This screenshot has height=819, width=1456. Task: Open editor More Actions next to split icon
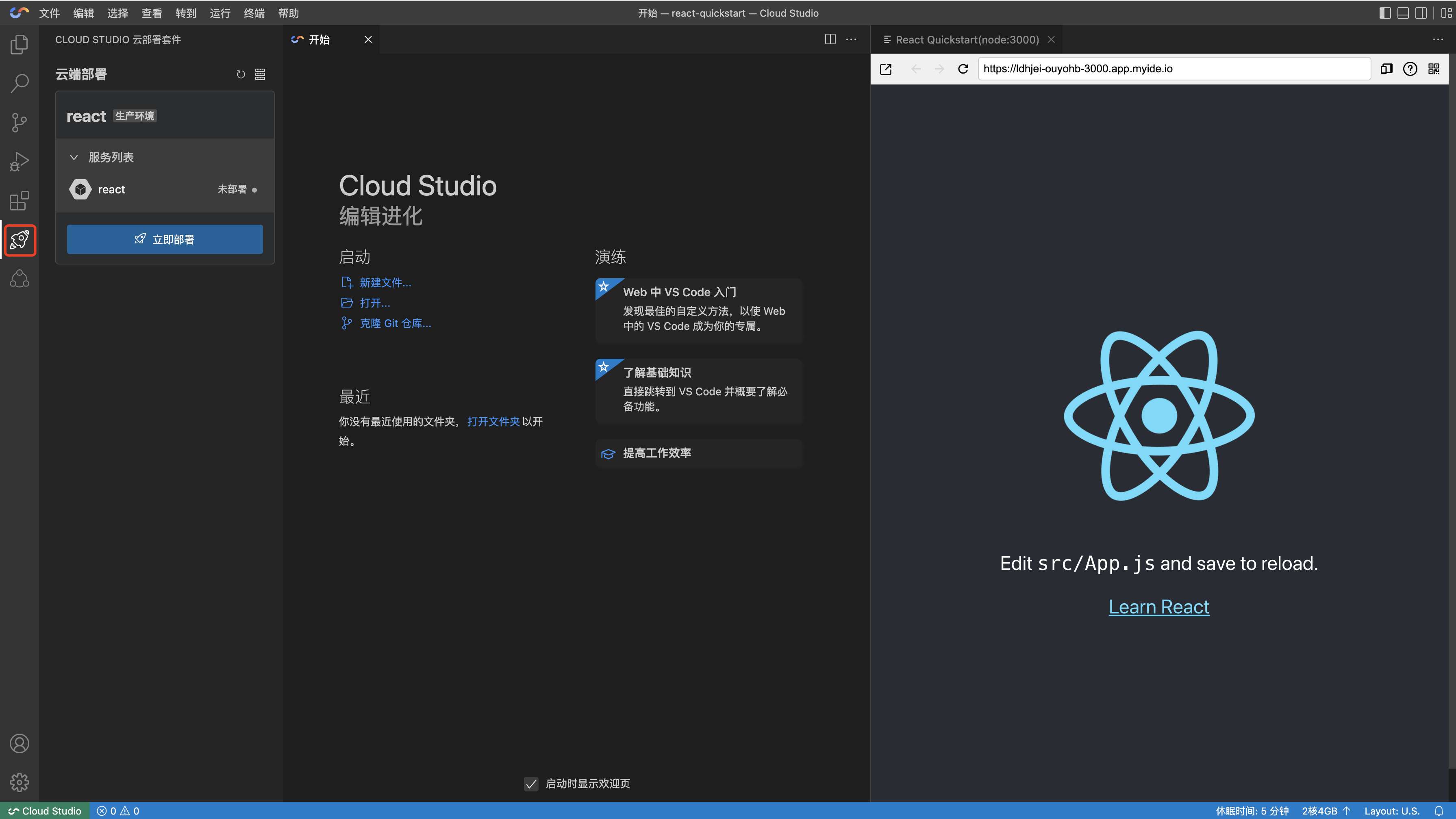[851, 39]
